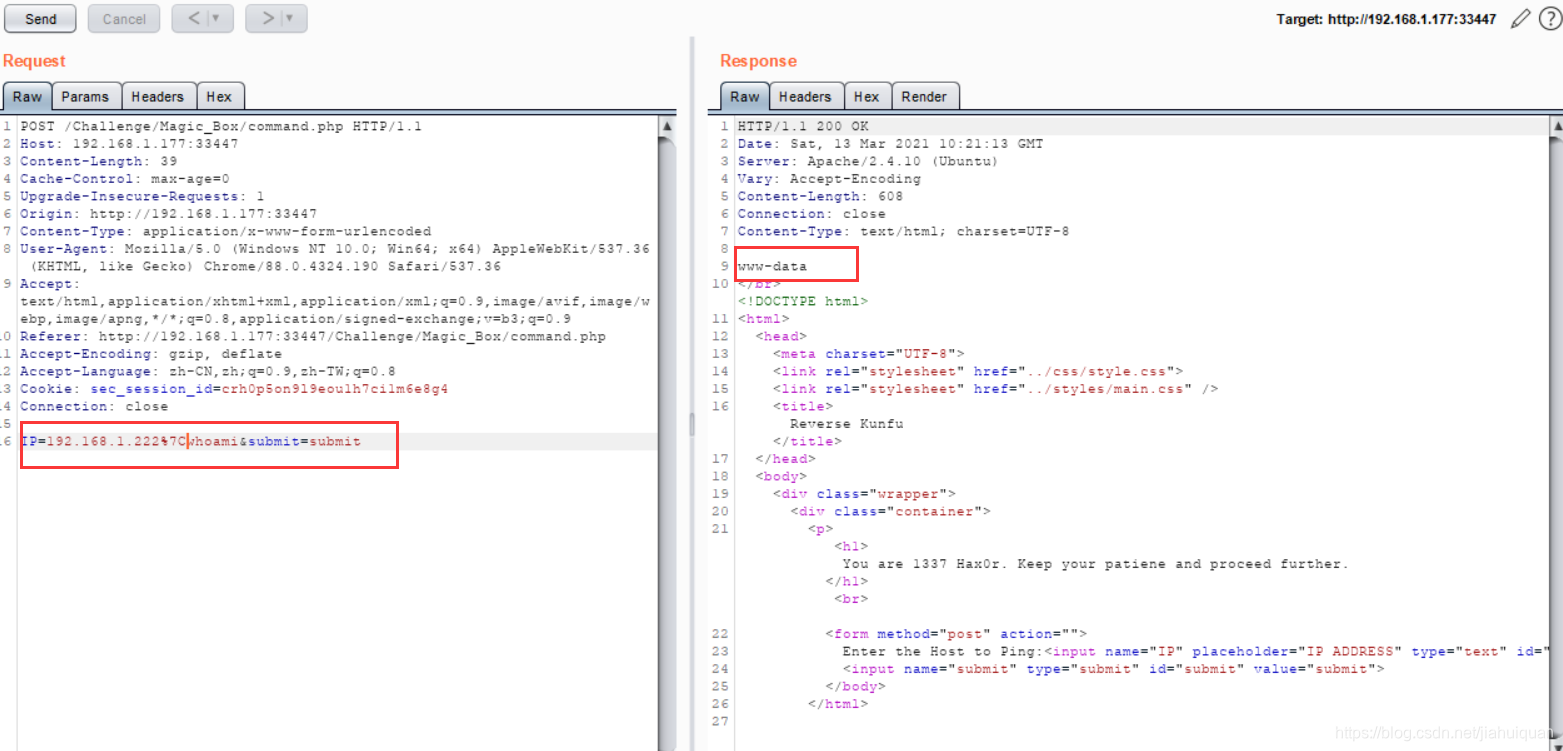Select the Response Raw tab
This screenshot has width=1563, height=751.
point(745,96)
